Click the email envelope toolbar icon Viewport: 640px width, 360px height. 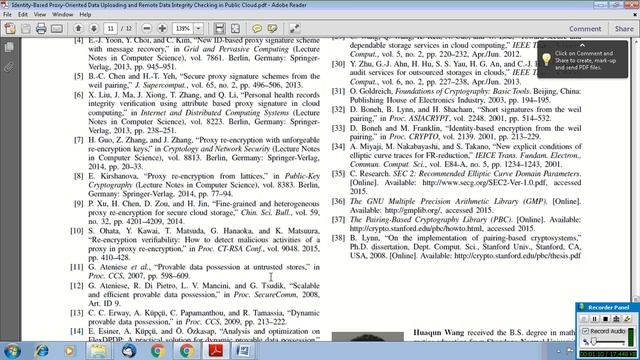(x=57, y=29)
